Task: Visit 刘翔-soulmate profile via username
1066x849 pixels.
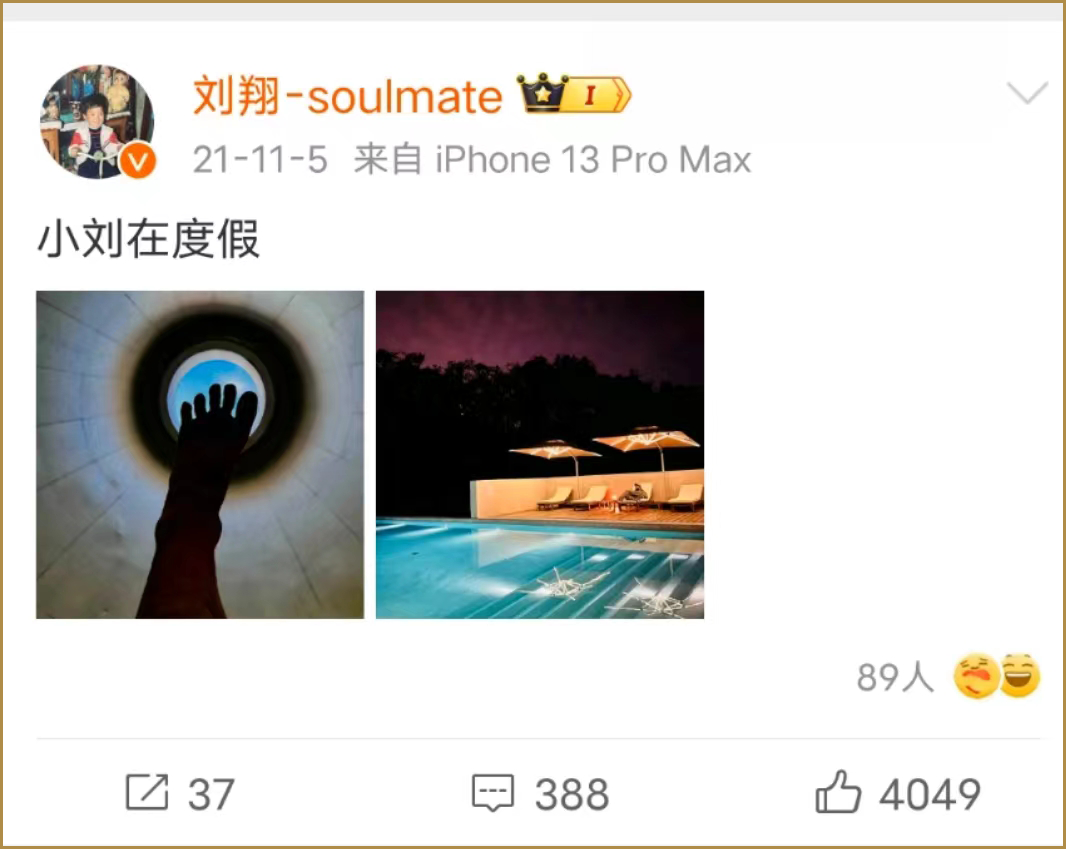Action: [x=347, y=96]
